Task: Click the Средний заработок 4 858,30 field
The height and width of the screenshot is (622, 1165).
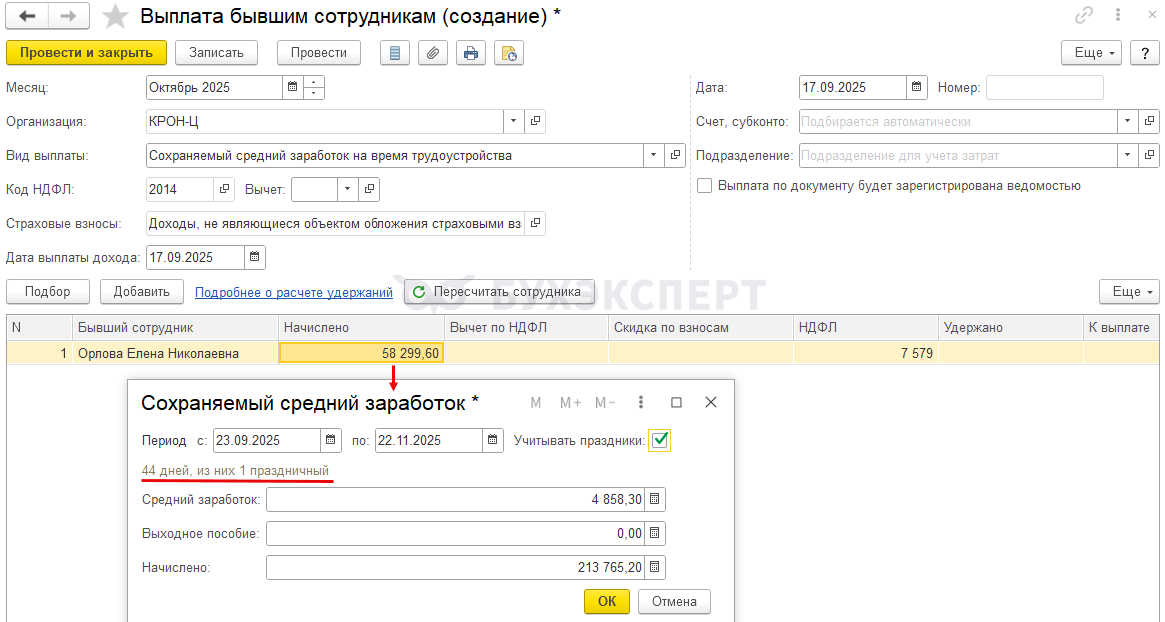Action: coord(455,499)
